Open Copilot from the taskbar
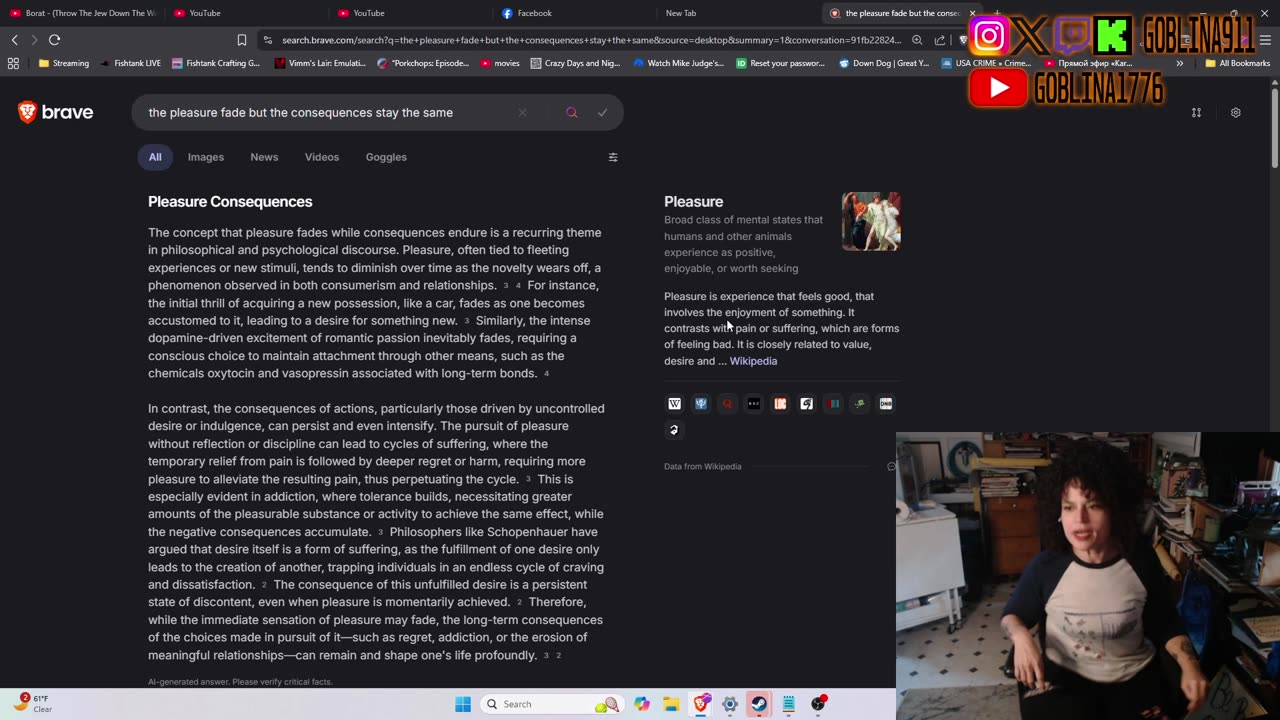 pos(642,704)
